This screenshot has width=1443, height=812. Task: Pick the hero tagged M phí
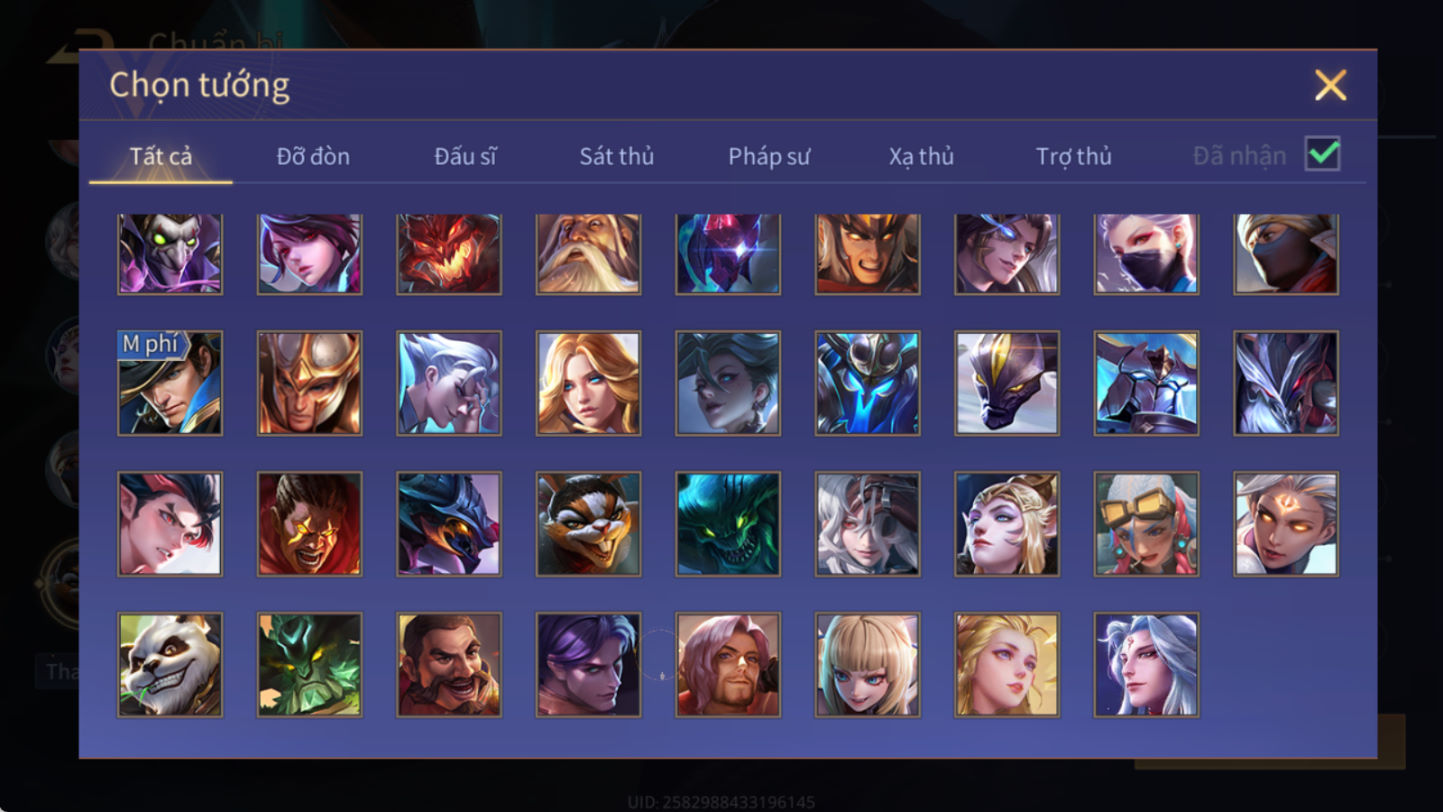tap(170, 384)
